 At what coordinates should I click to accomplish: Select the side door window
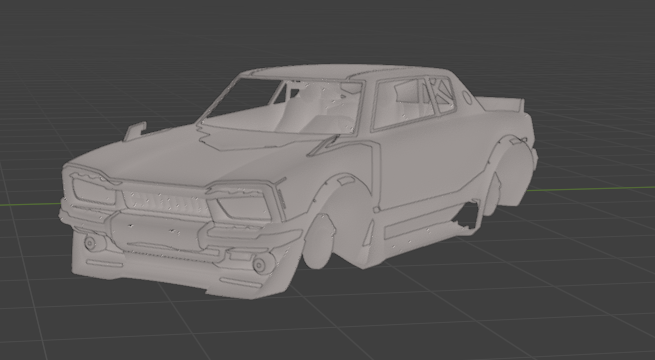click(402, 103)
